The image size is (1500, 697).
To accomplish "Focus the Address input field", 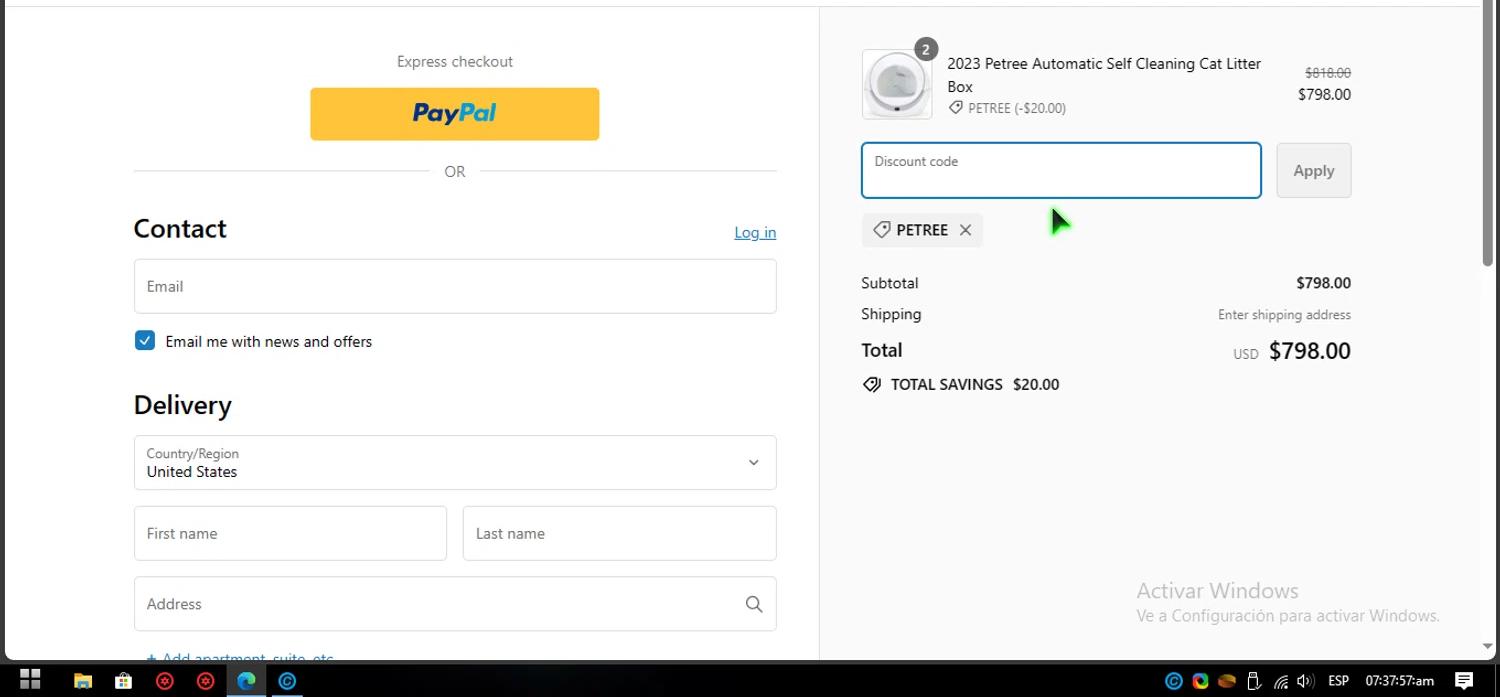I will [x=455, y=603].
